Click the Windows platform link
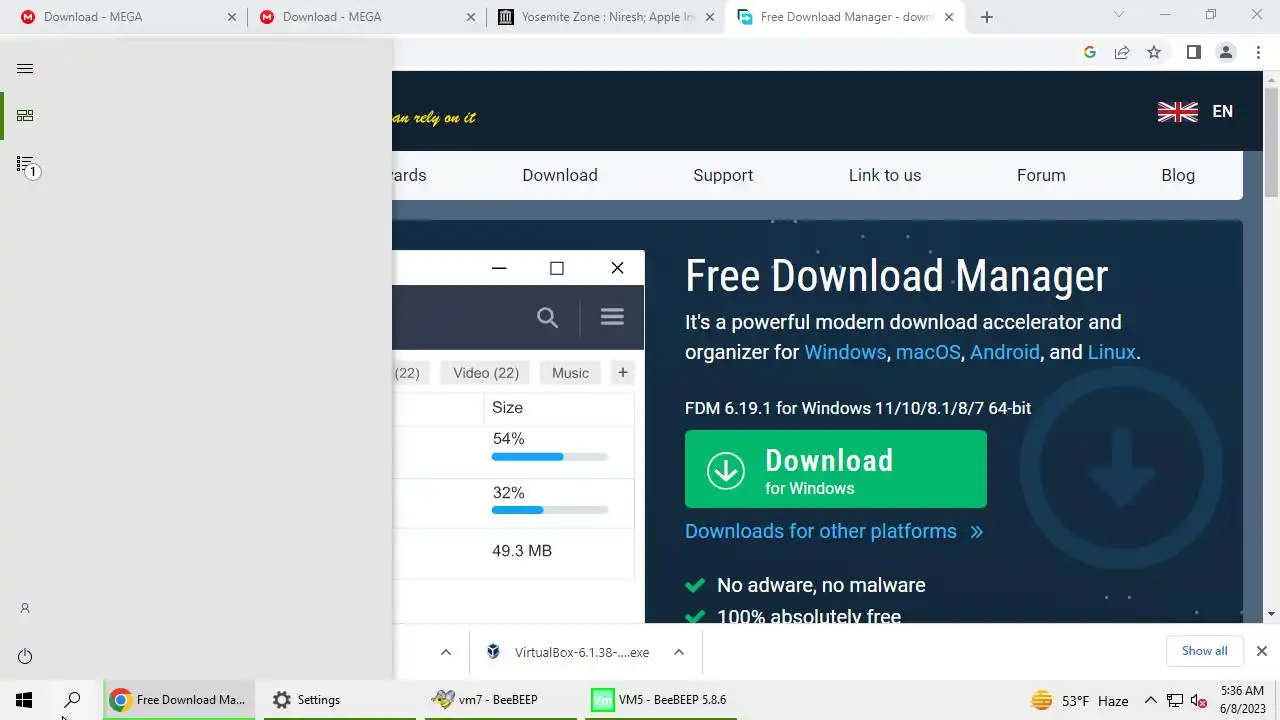1280x720 pixels. (x=845, y=352)
